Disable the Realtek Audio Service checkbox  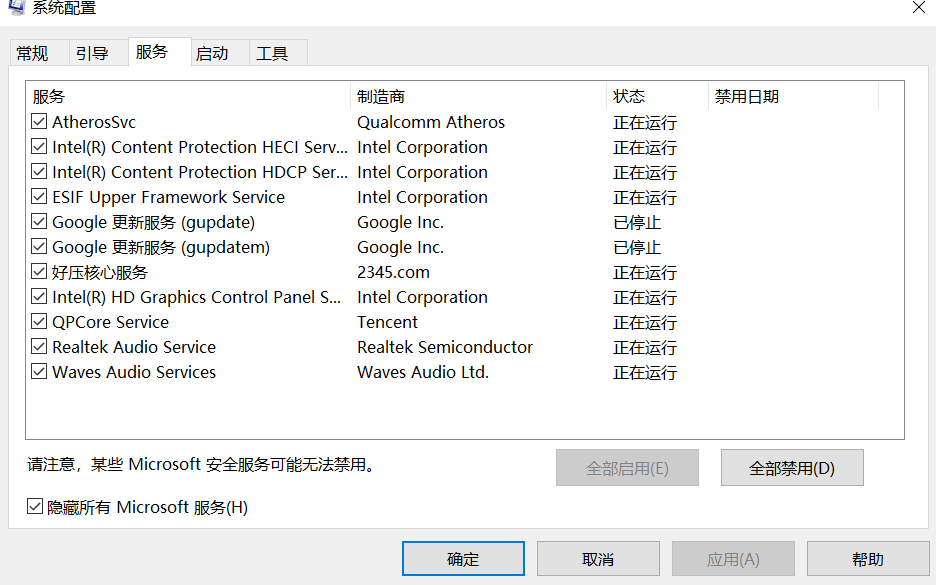(x=39, y=347)
